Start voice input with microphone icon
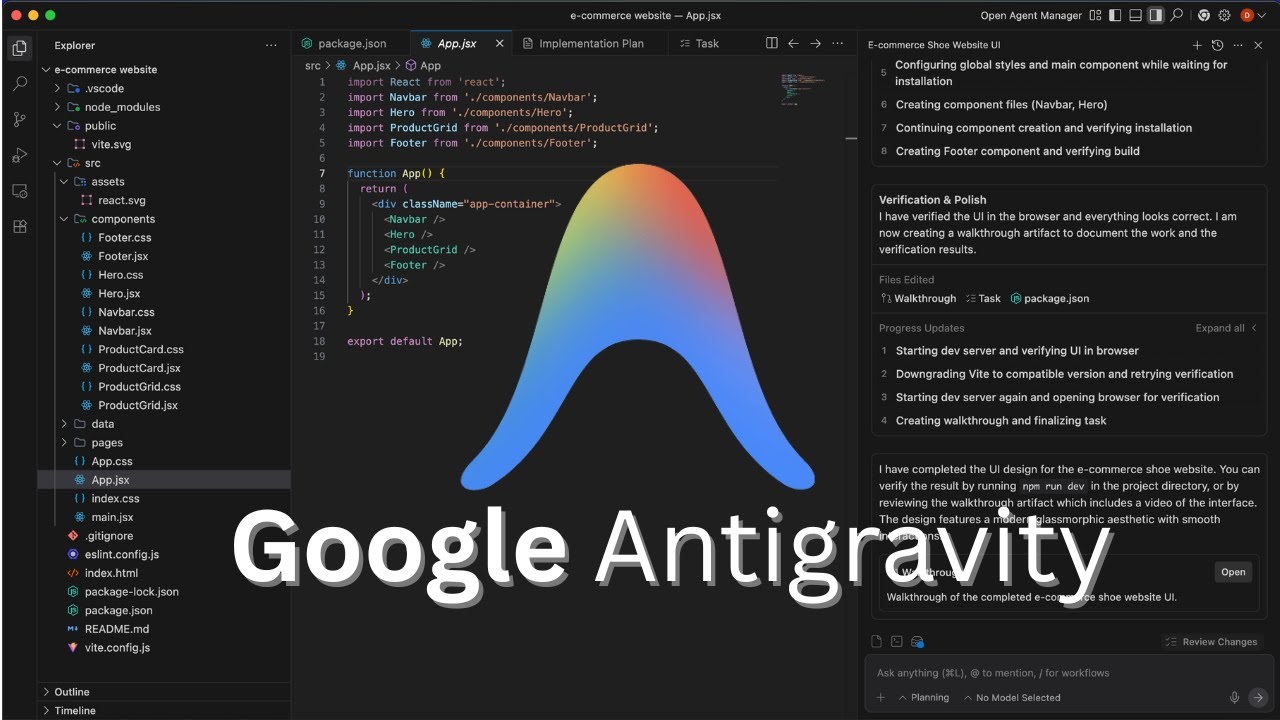This screenshot has width=1280, height=720. click(x=1235, y=697)
